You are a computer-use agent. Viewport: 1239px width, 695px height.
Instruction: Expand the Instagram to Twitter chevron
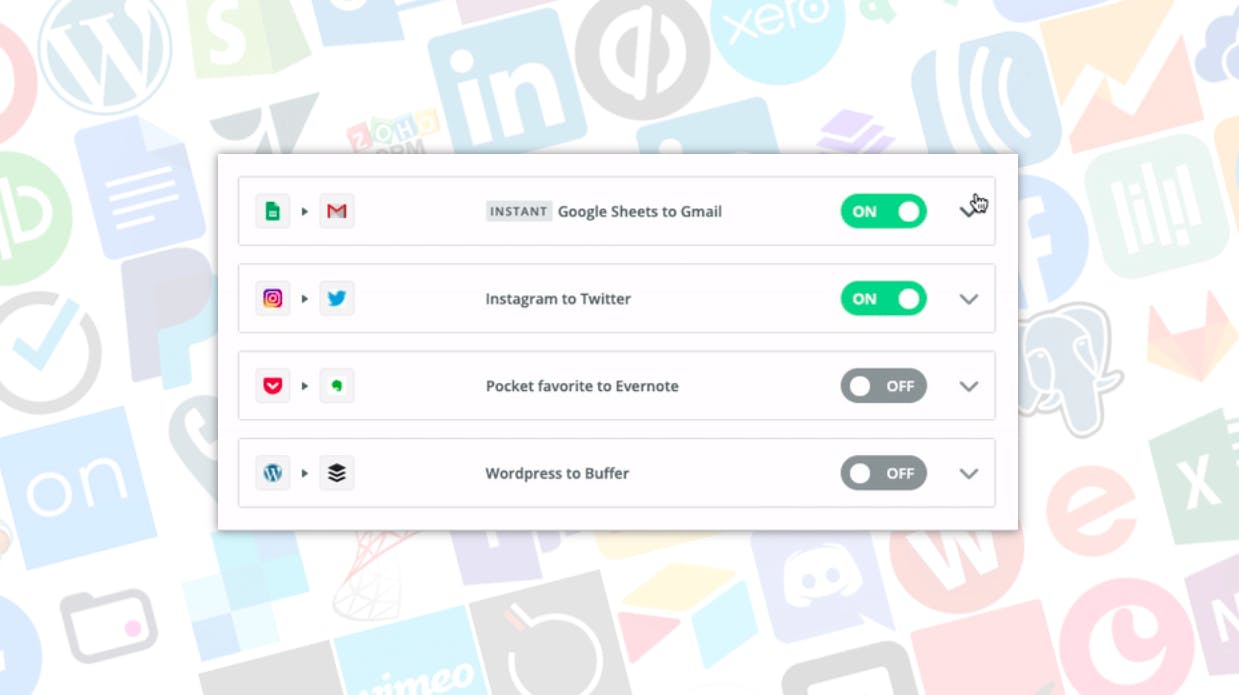tap(968, 299)
